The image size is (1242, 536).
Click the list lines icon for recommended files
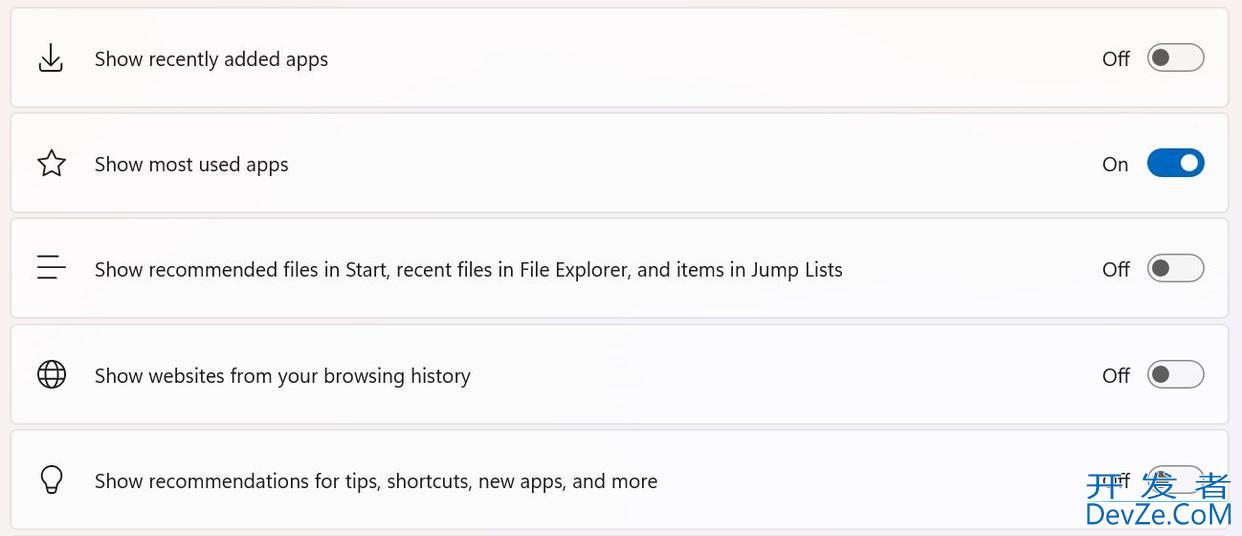51,268
